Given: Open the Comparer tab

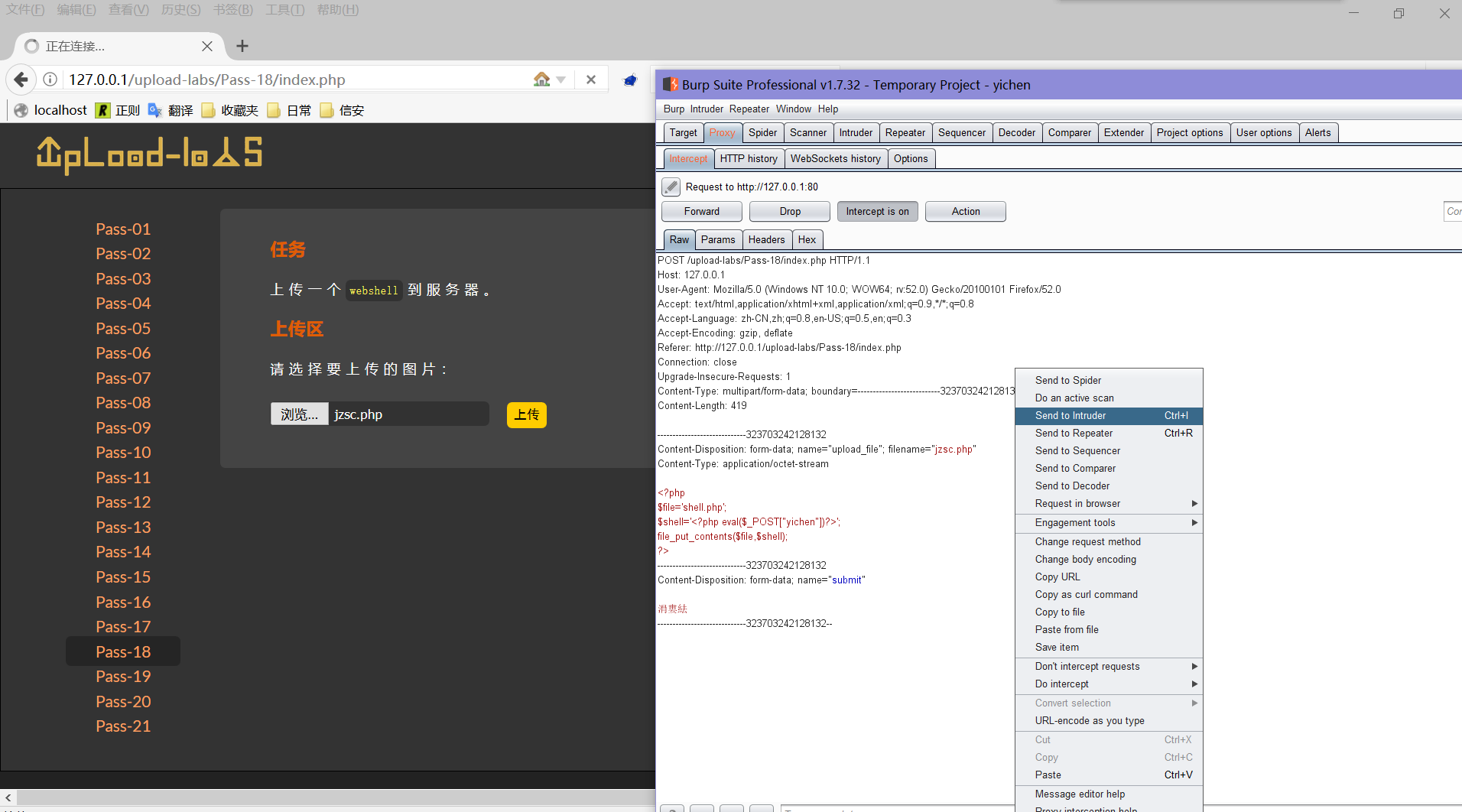Looking at the screenshot, I should tap(1070, 132).
